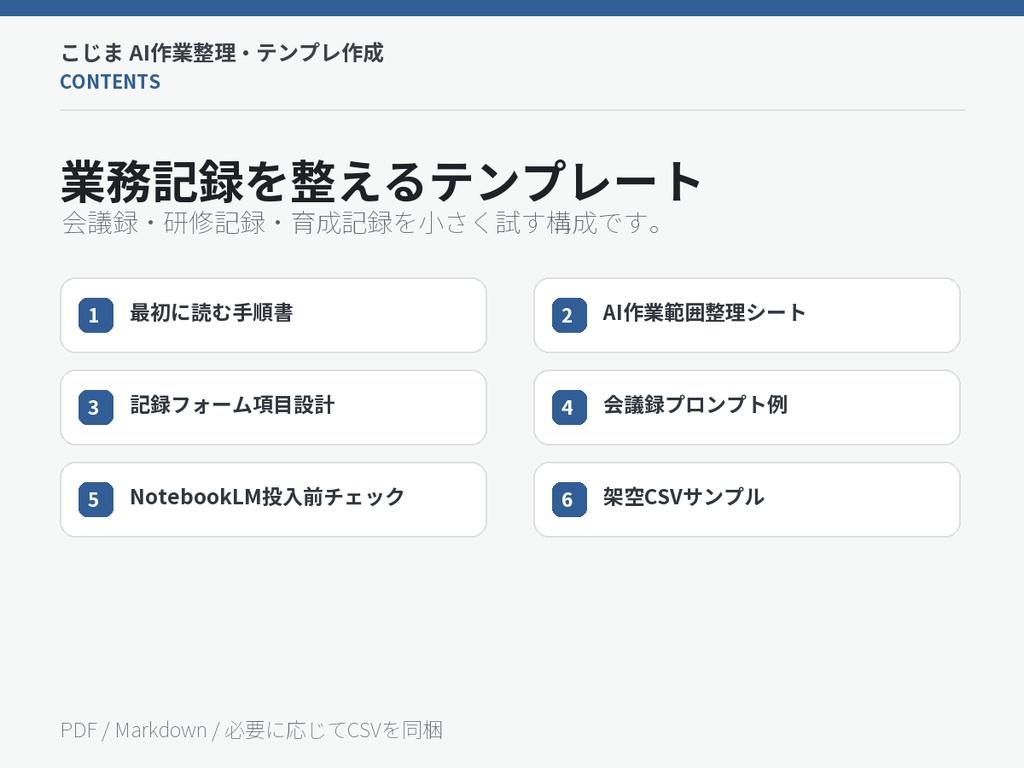
Task: Click the number 2 badge
Action: [569, 315]
